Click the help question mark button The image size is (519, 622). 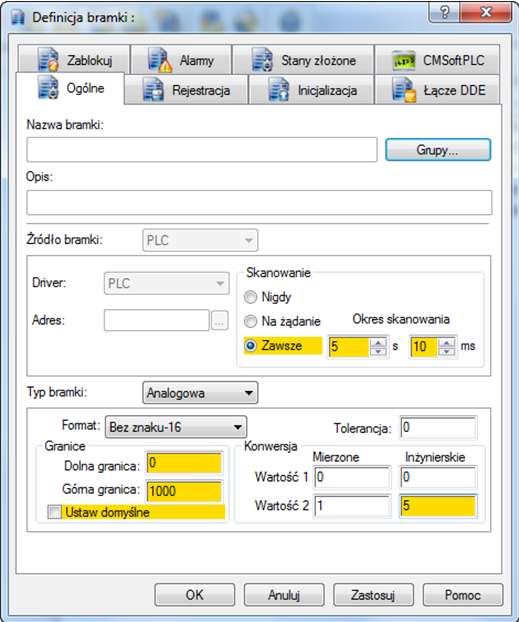point(444,12)
